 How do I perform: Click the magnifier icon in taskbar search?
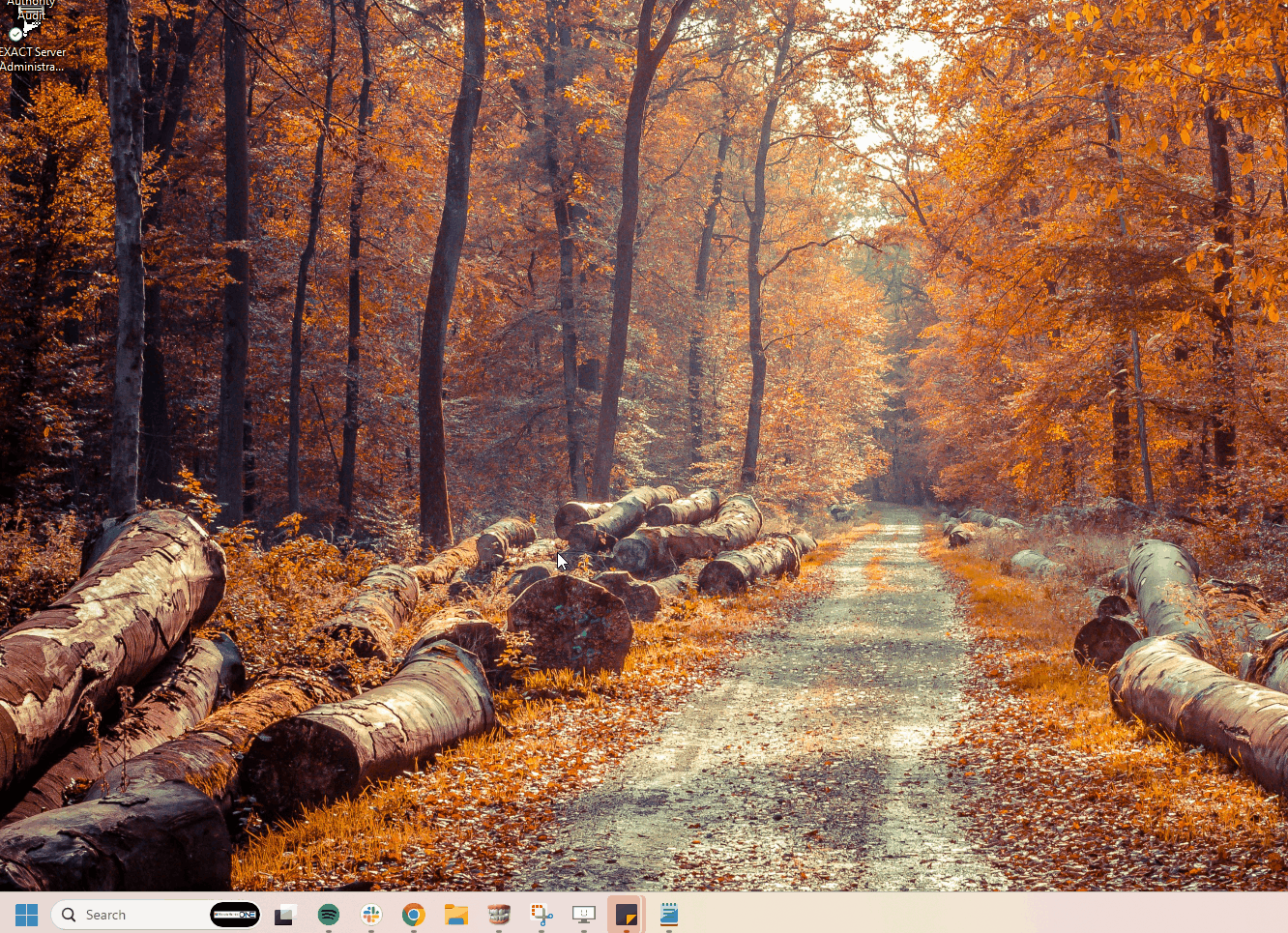click(x=69, y=915)
